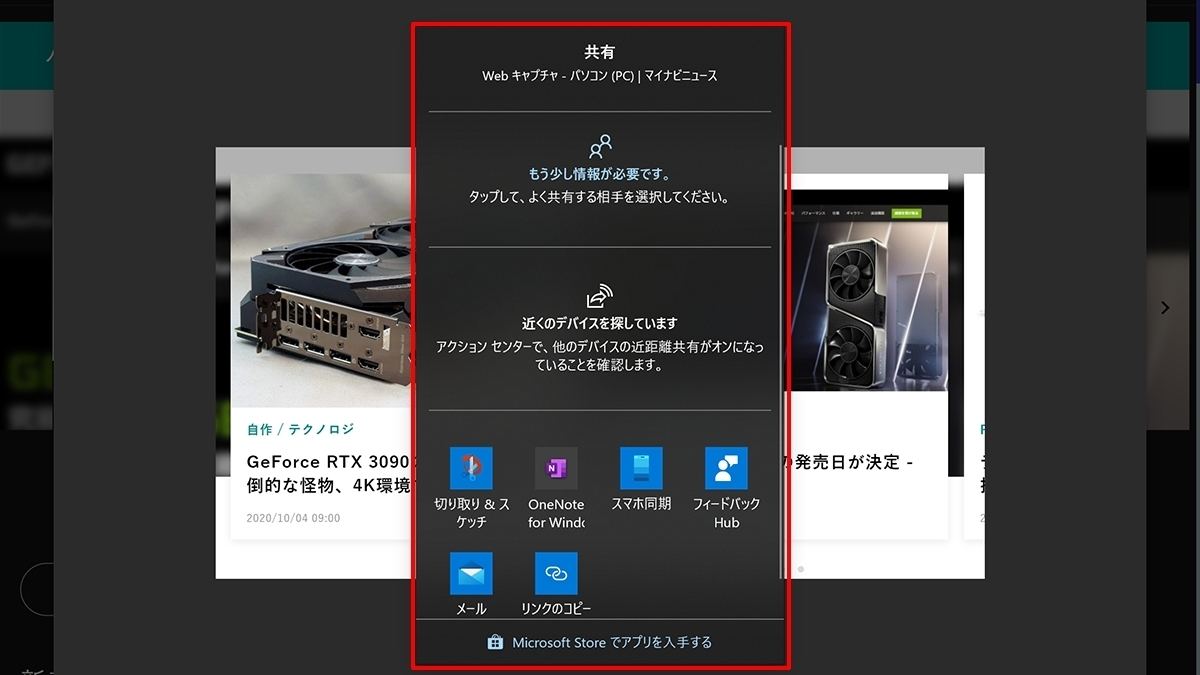Click the 自作 / テクノロジ category link
This screenshot has width=1200, height=675.
[x=301, y=429]
